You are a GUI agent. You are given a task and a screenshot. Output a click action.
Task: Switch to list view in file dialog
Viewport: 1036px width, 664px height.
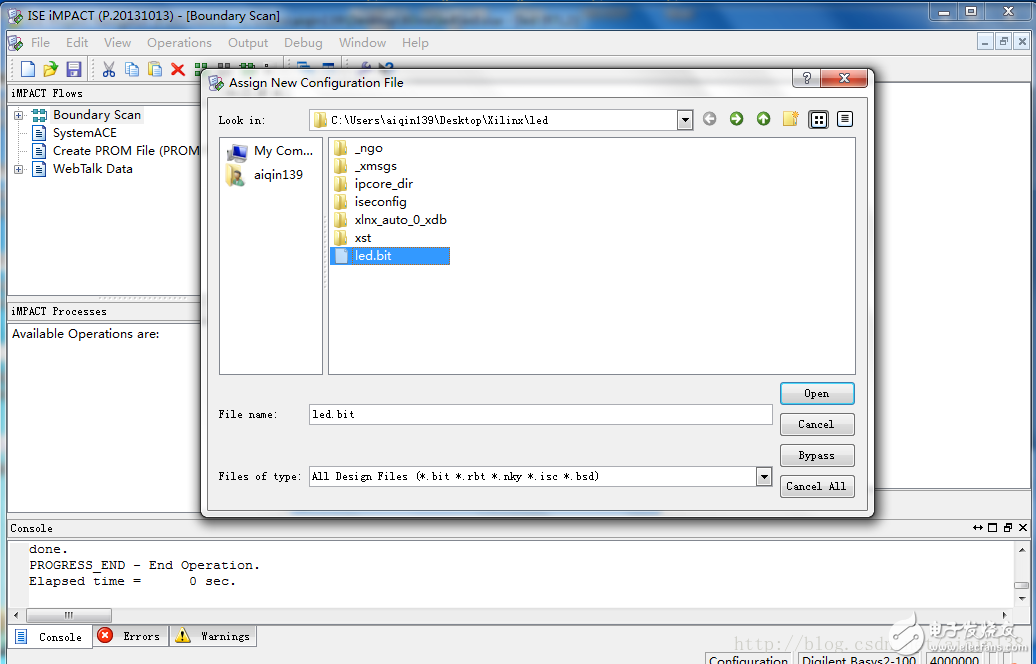pyautogui.click(x=818, y=119)
